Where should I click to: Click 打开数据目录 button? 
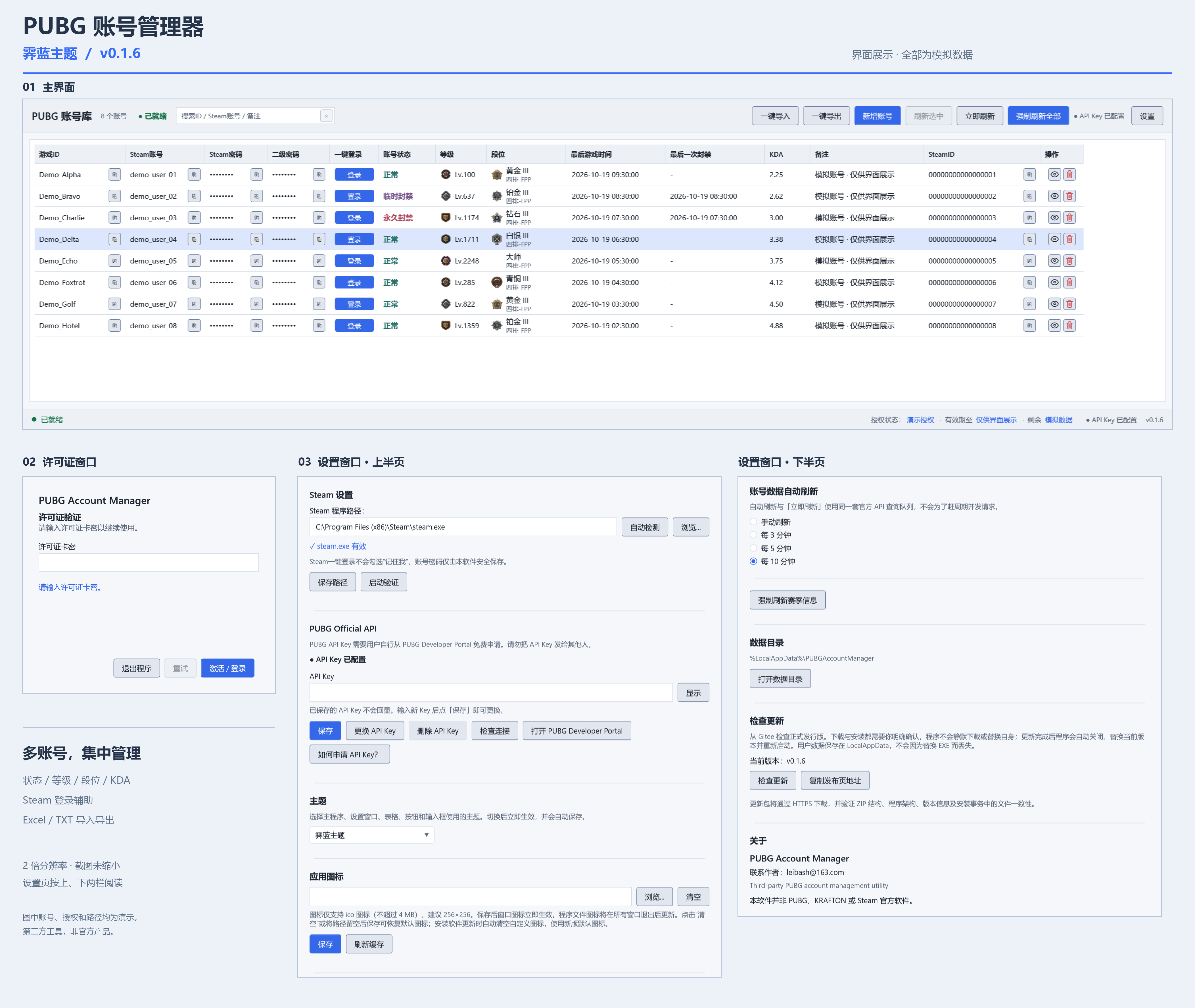click(780, 679)
